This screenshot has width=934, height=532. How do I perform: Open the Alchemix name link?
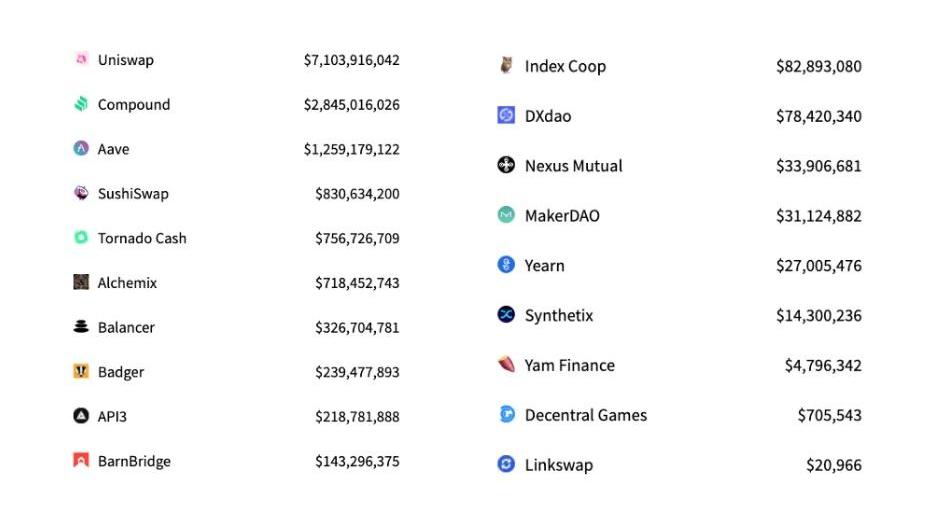pyautogui.click(x=127, y=283)
